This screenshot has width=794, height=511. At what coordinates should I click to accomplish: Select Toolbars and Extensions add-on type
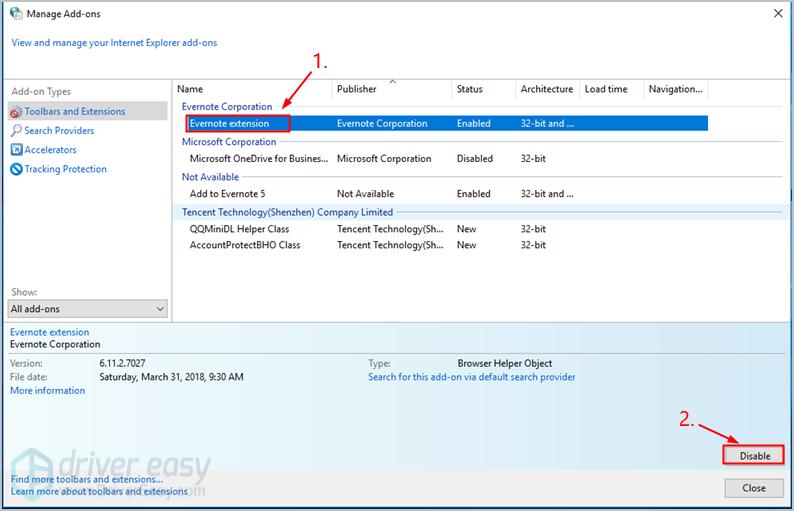pos(88,111)
